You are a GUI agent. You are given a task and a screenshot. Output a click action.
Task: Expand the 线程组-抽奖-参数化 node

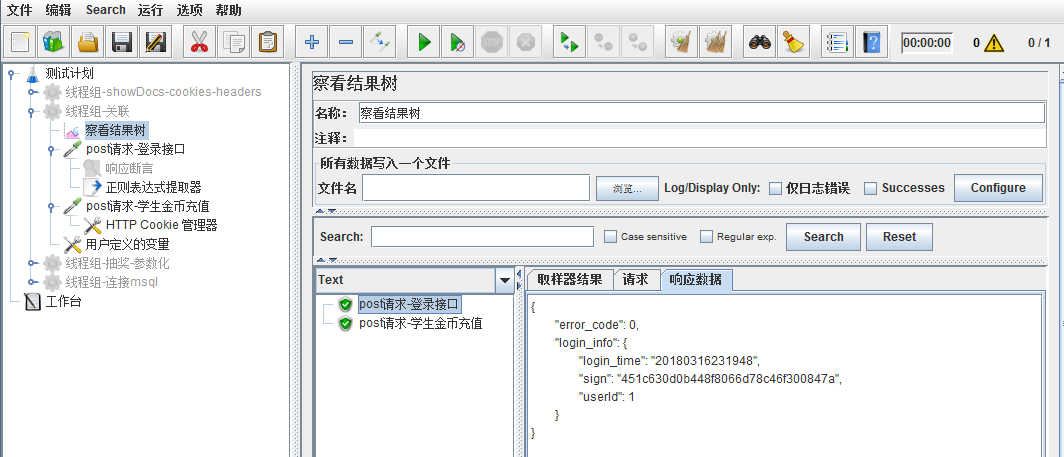(x=31, y=263)
